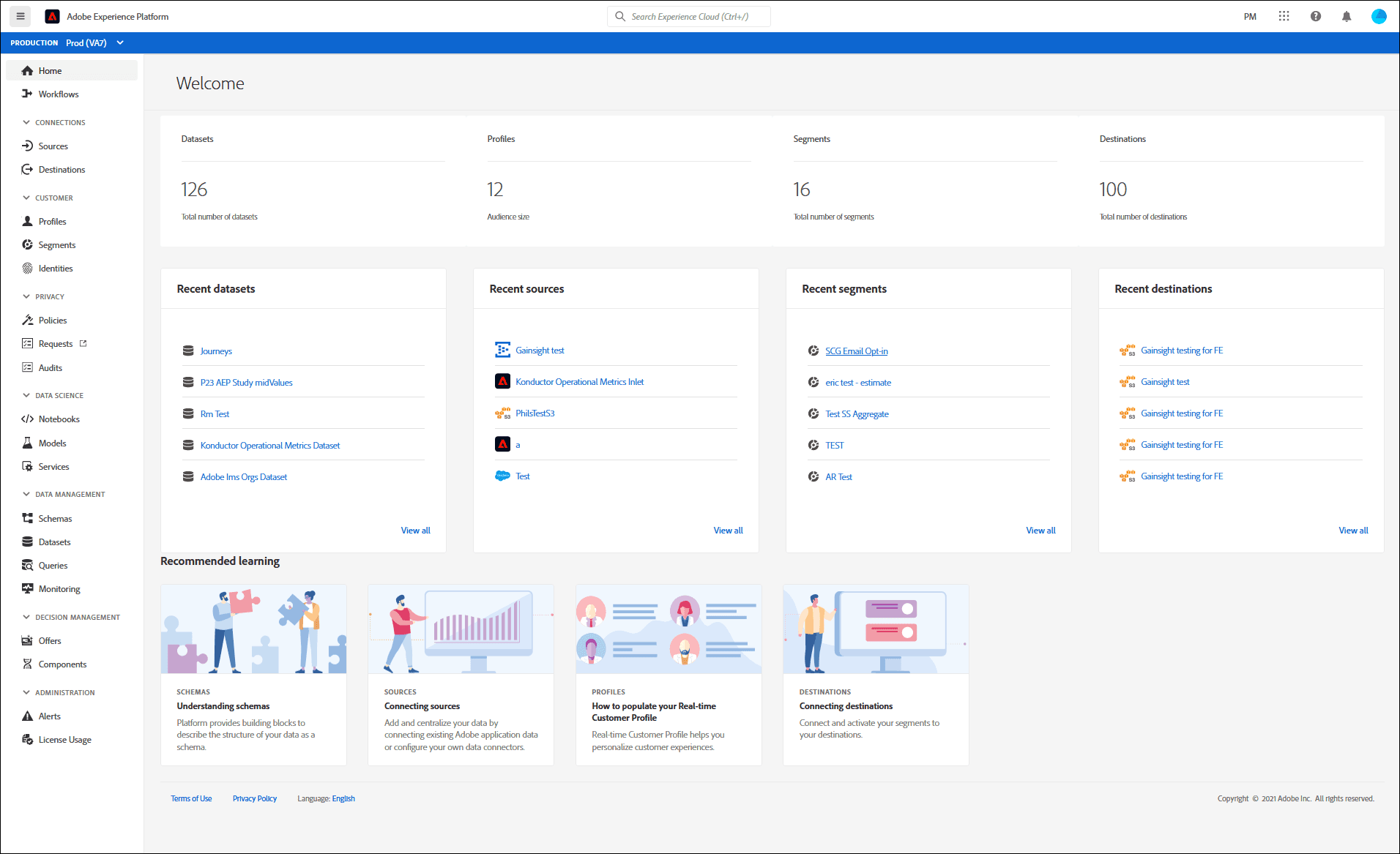
Task: Click View all under Recent datasets
Action: pyautogui.click(x=415, y=530)
